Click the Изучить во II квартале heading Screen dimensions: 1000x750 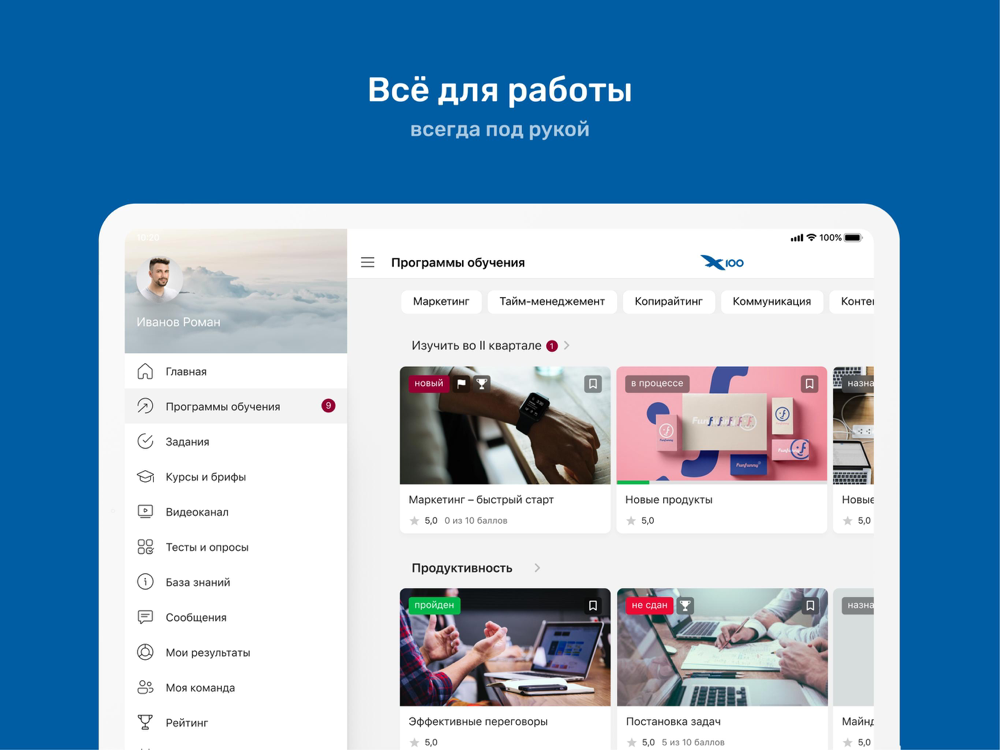coord(476,345)
